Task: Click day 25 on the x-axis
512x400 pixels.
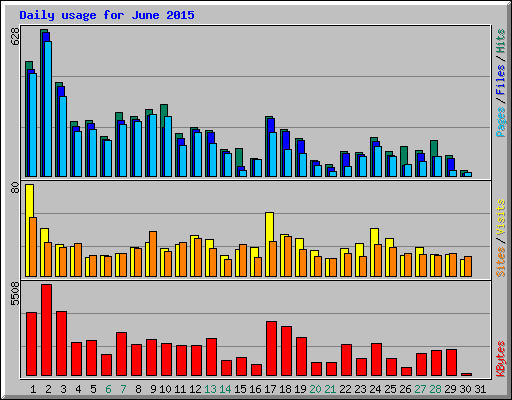Action: pyautogui.click(x=390, y=389)
